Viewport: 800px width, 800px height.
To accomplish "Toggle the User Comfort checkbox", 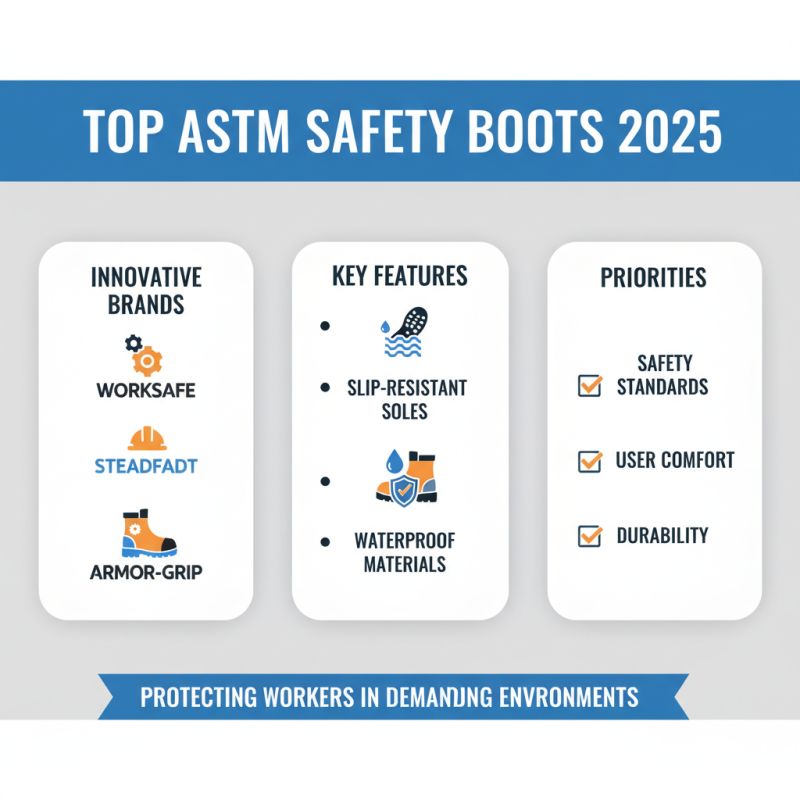I will coord(587,461).
